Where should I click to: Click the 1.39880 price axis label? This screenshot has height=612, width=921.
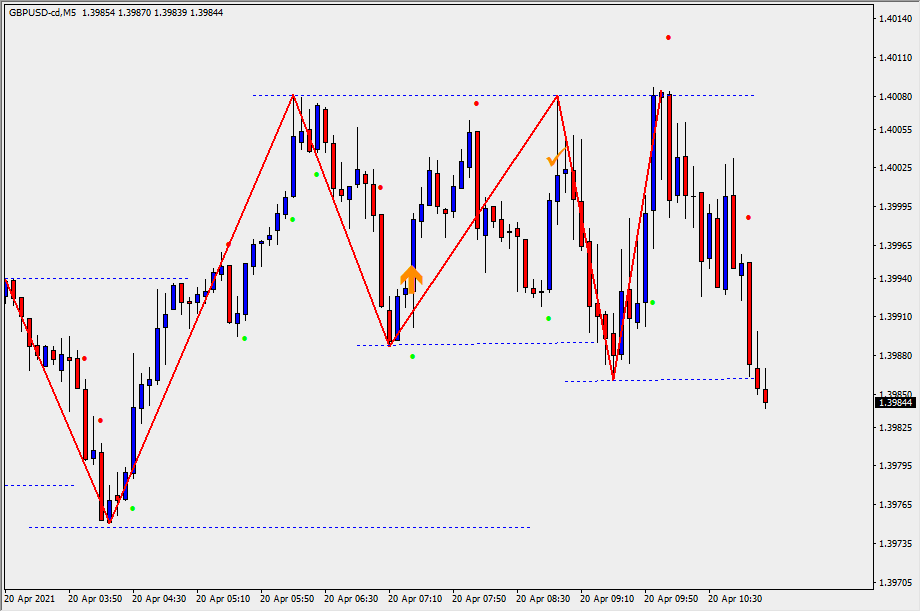coord(896,355)
